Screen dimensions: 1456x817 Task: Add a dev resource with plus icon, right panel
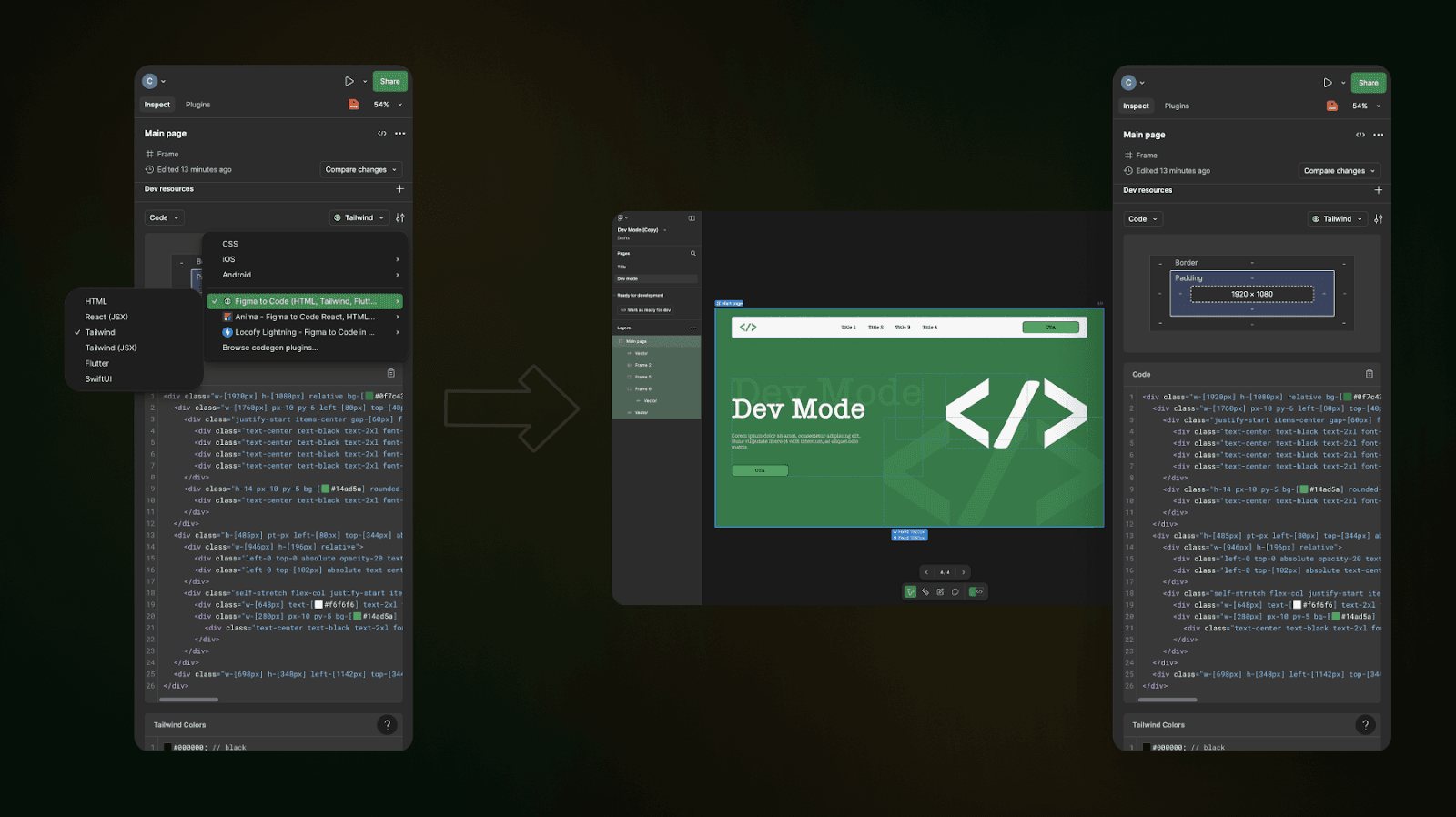coord(1378,190)
